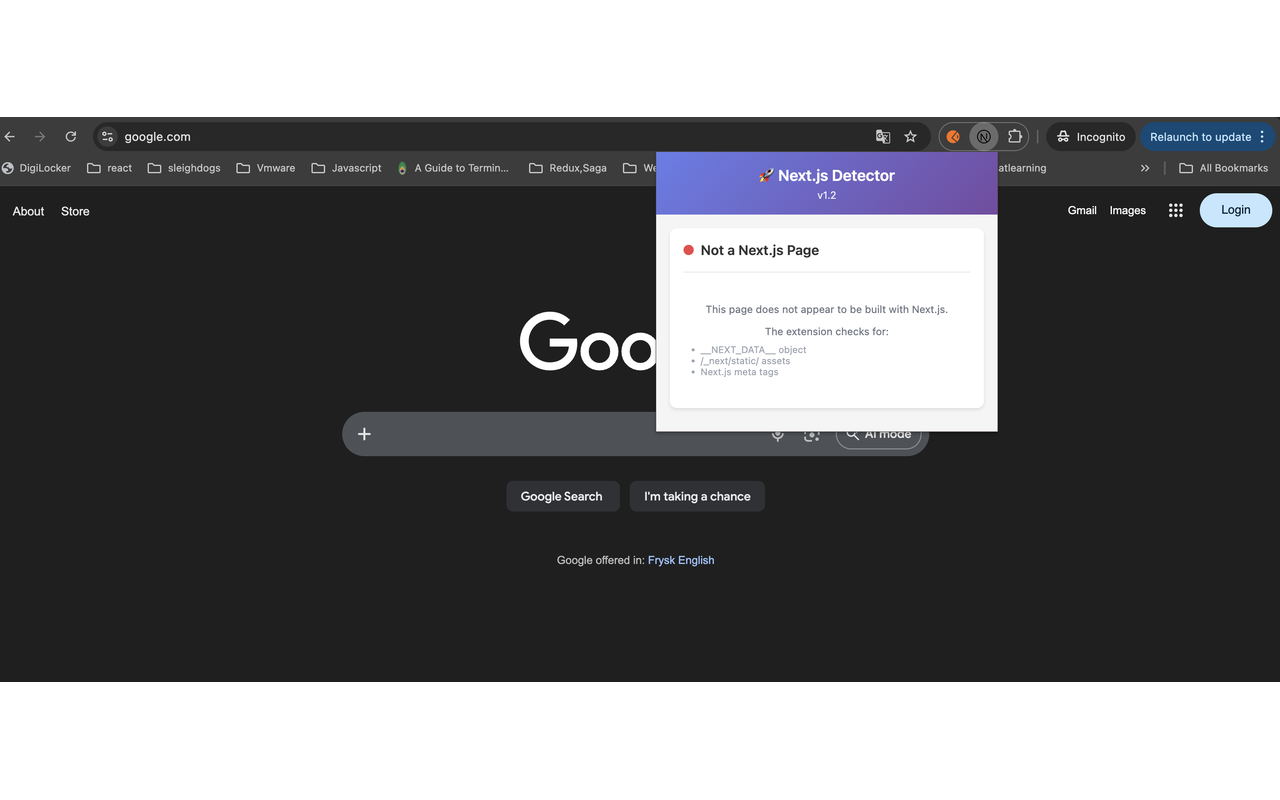Click the browser forward arrow
The image size is (1280, 800).
(40, 137)
